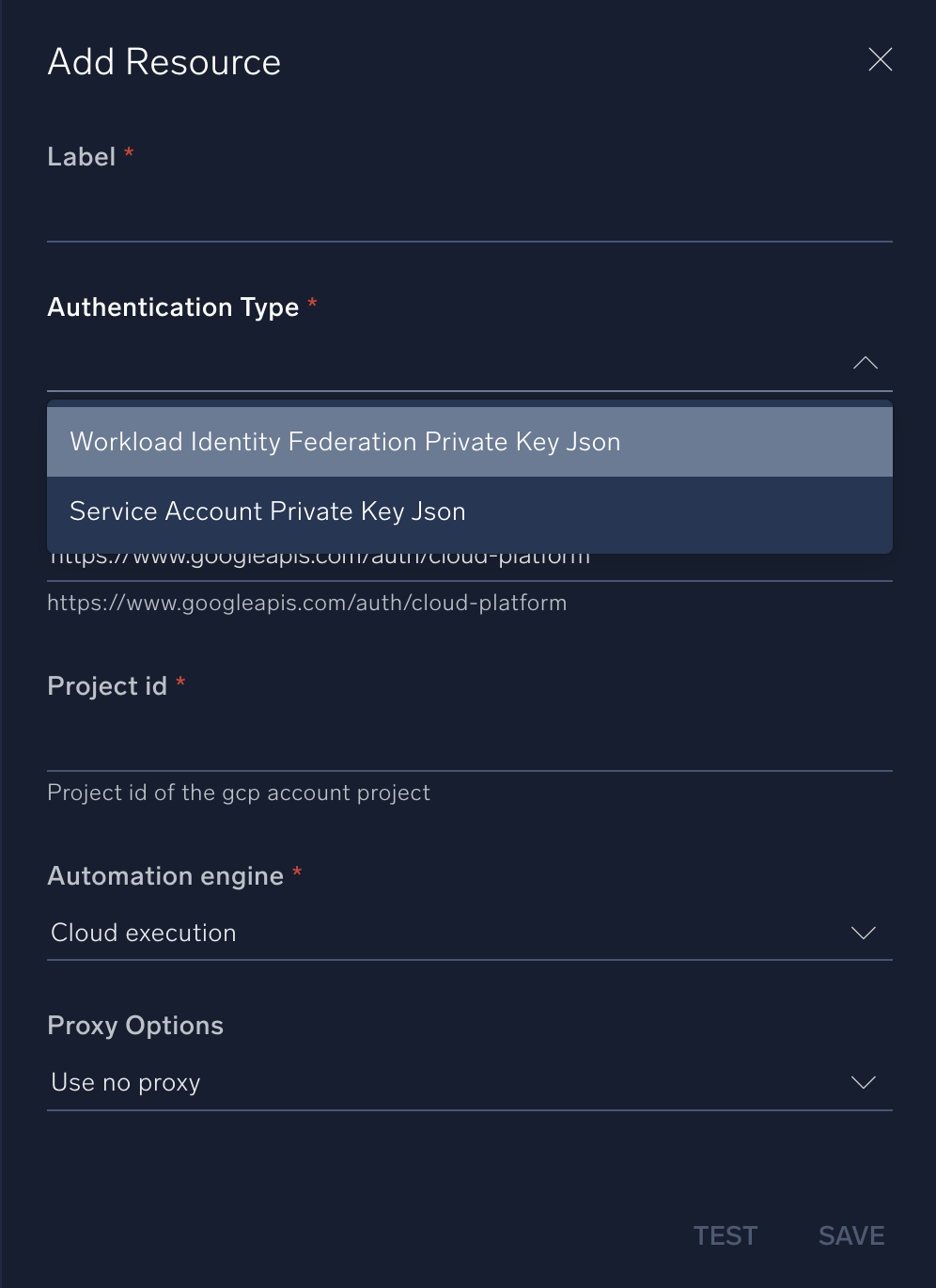Image resolution: width=936 pixels, height=1288 pixels.
Task: Click the chevron beside Use no proxy
Action: [864, 1082]
